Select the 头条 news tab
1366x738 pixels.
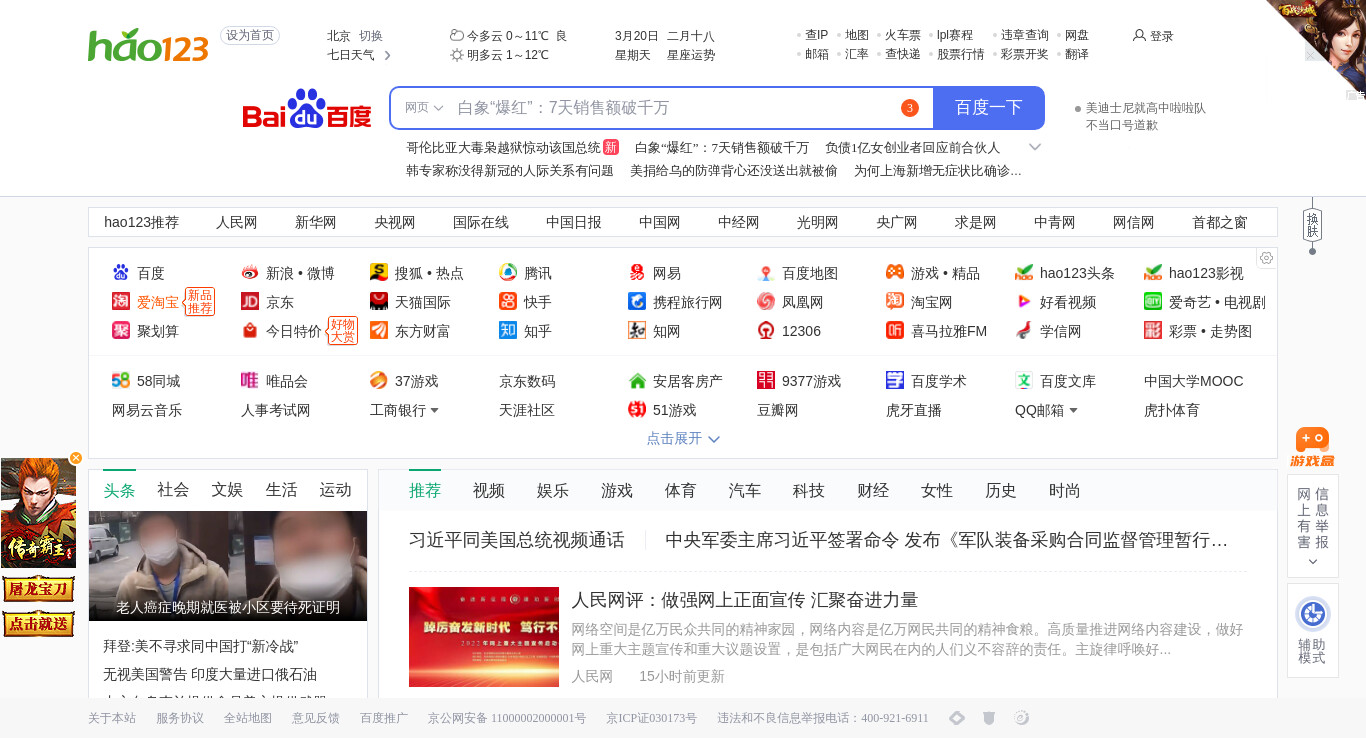point(119,490)
